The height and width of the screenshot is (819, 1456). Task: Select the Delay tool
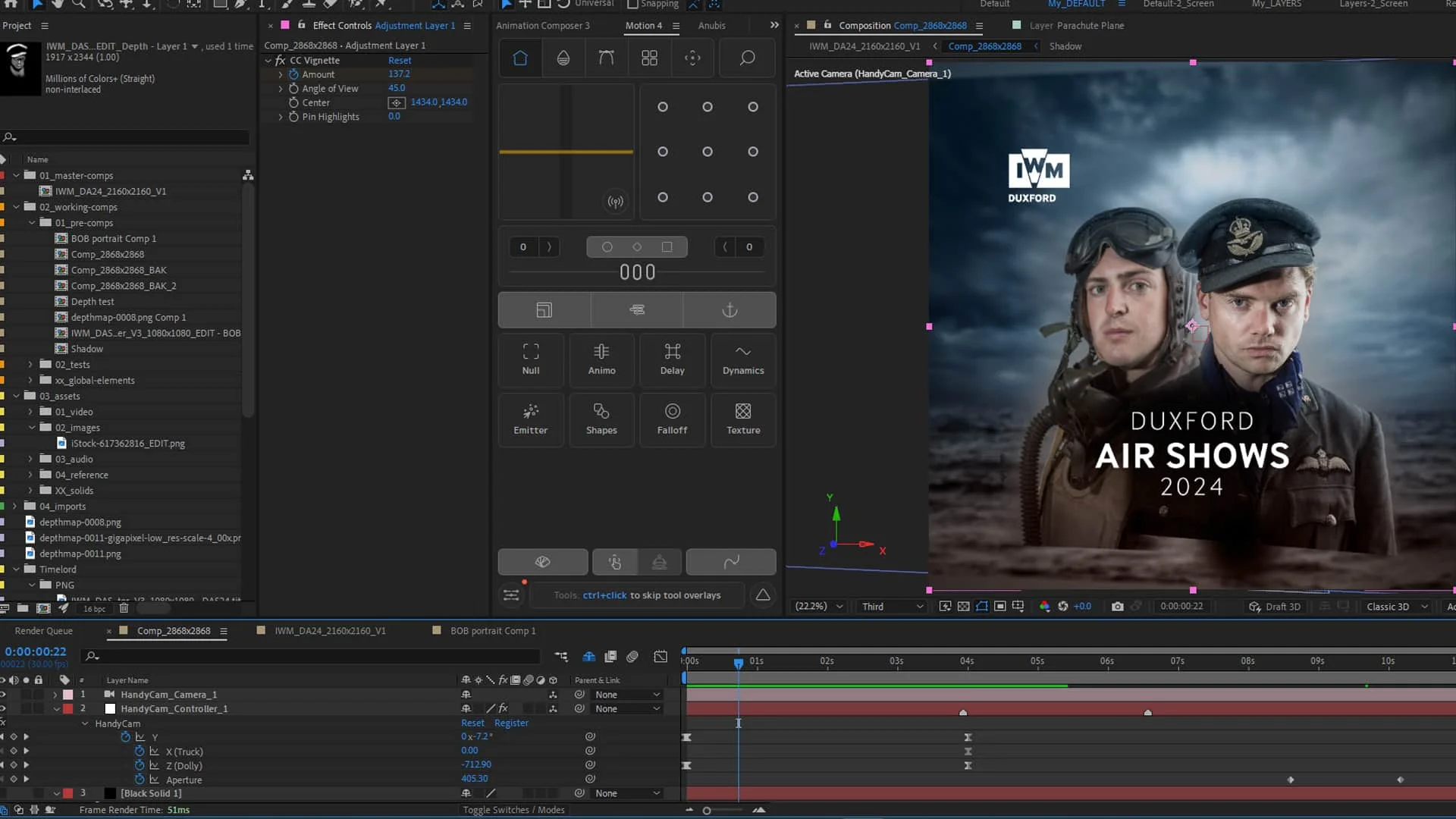click(x=672, y=359)
